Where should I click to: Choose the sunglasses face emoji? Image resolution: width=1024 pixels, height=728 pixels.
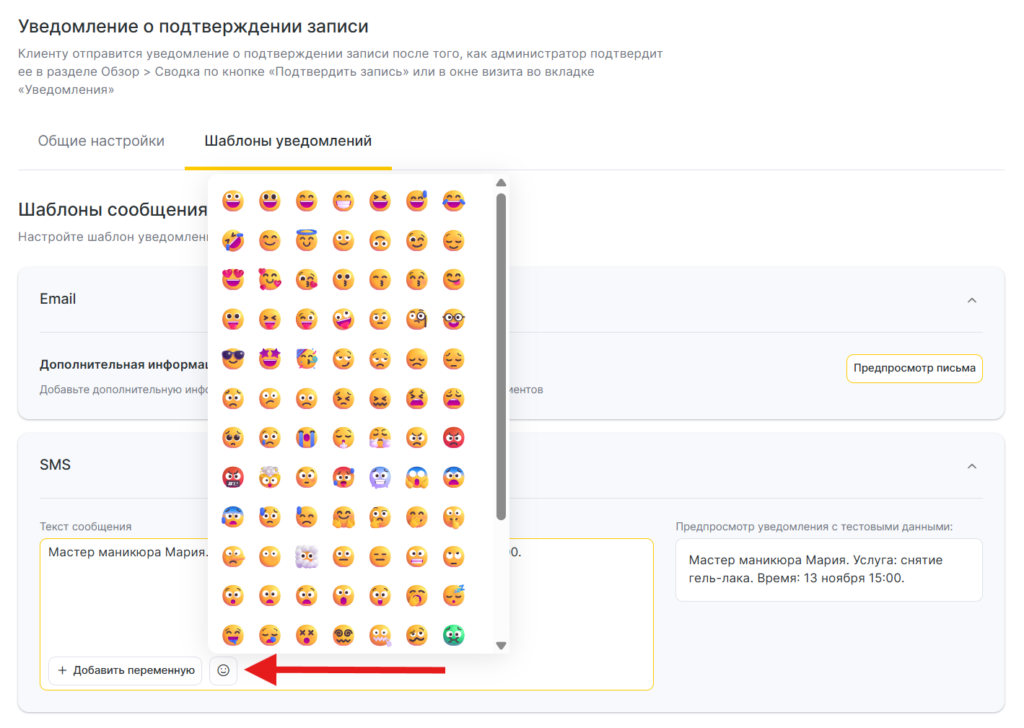[232, 360]
